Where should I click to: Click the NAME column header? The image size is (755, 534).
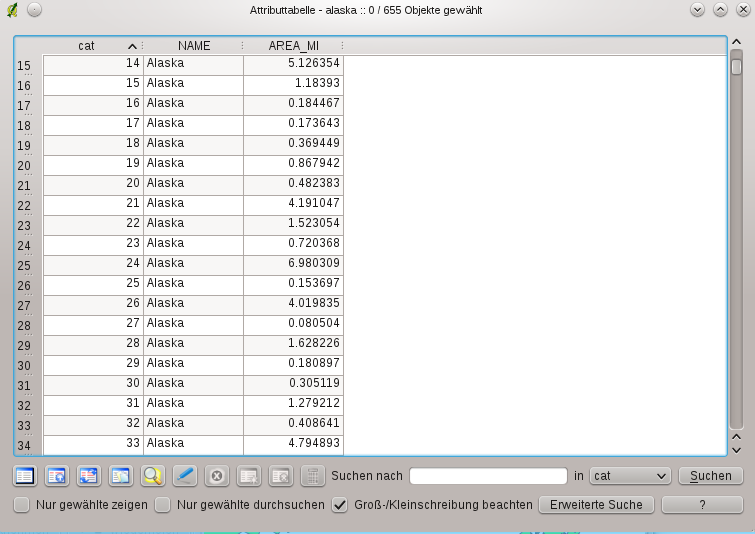[x=194, y=46]
